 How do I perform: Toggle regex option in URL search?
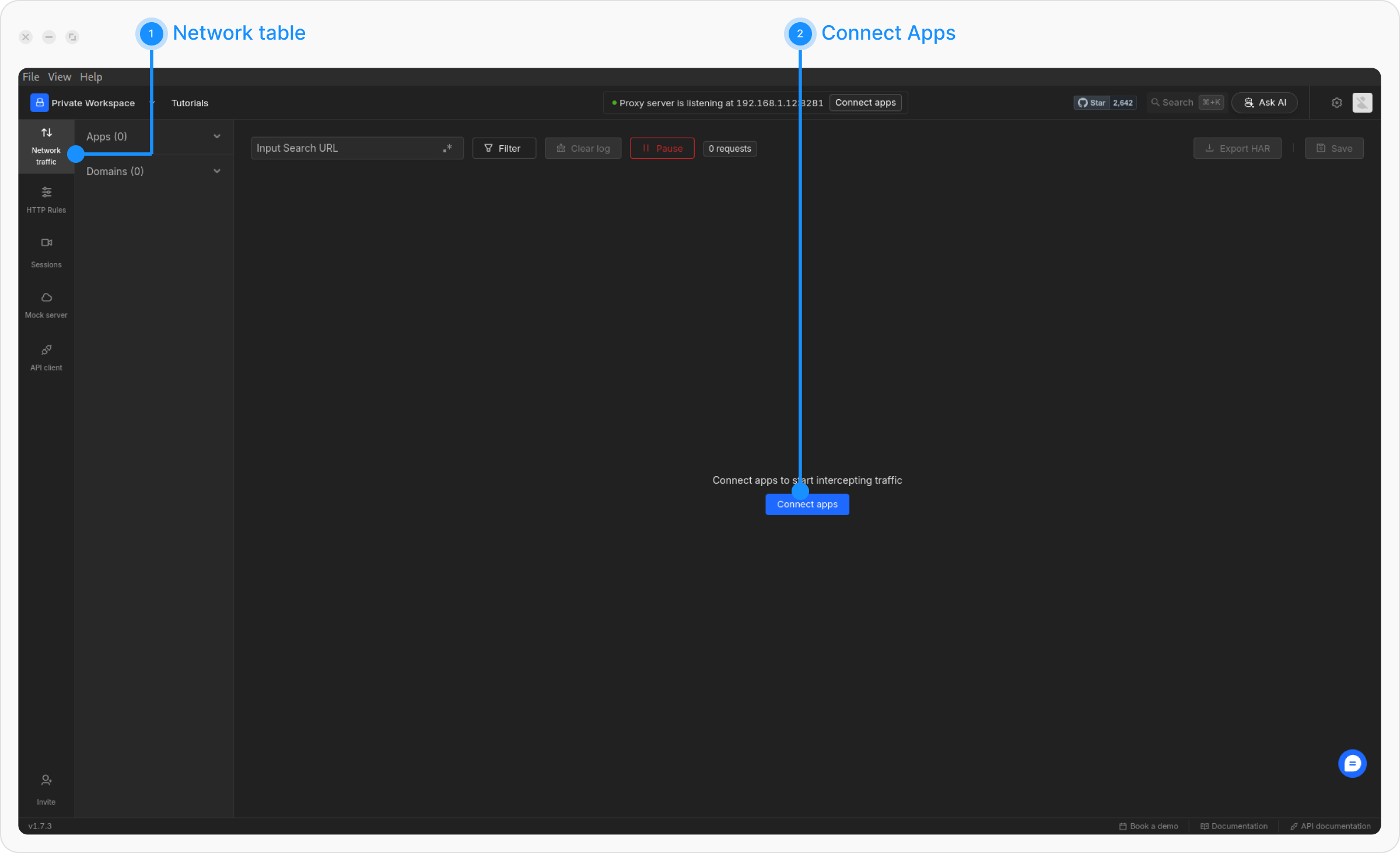(447, 148)
